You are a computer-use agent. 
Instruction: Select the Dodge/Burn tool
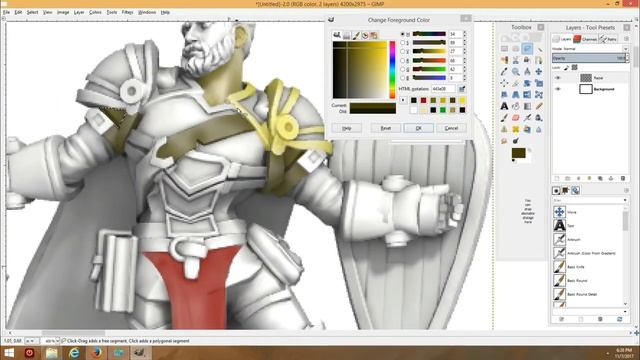click(x=516, y=141)
